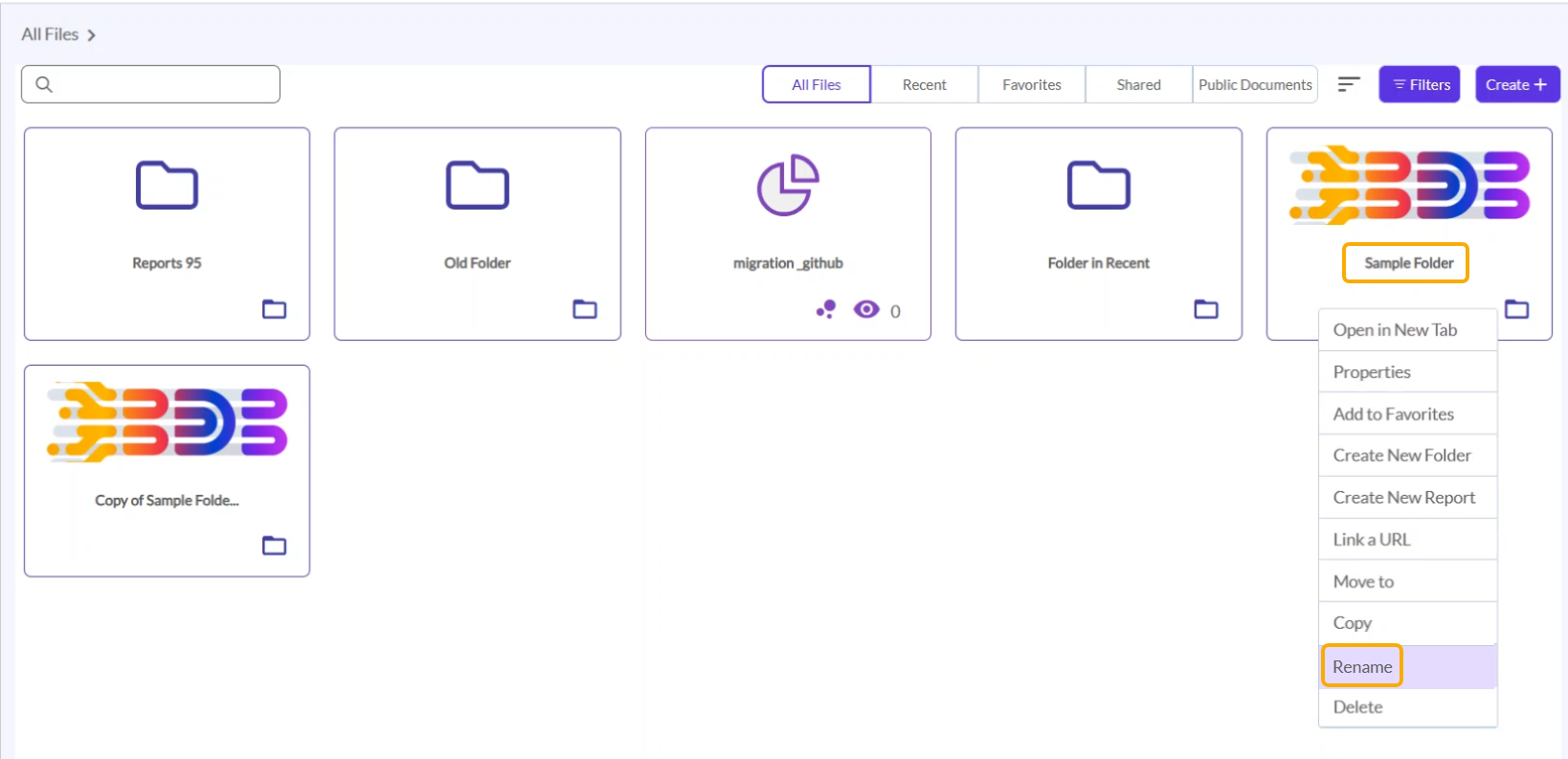Open the Create dropdown button
Viewport: 1568px width, 759px height.
[x=1516, y=84]
